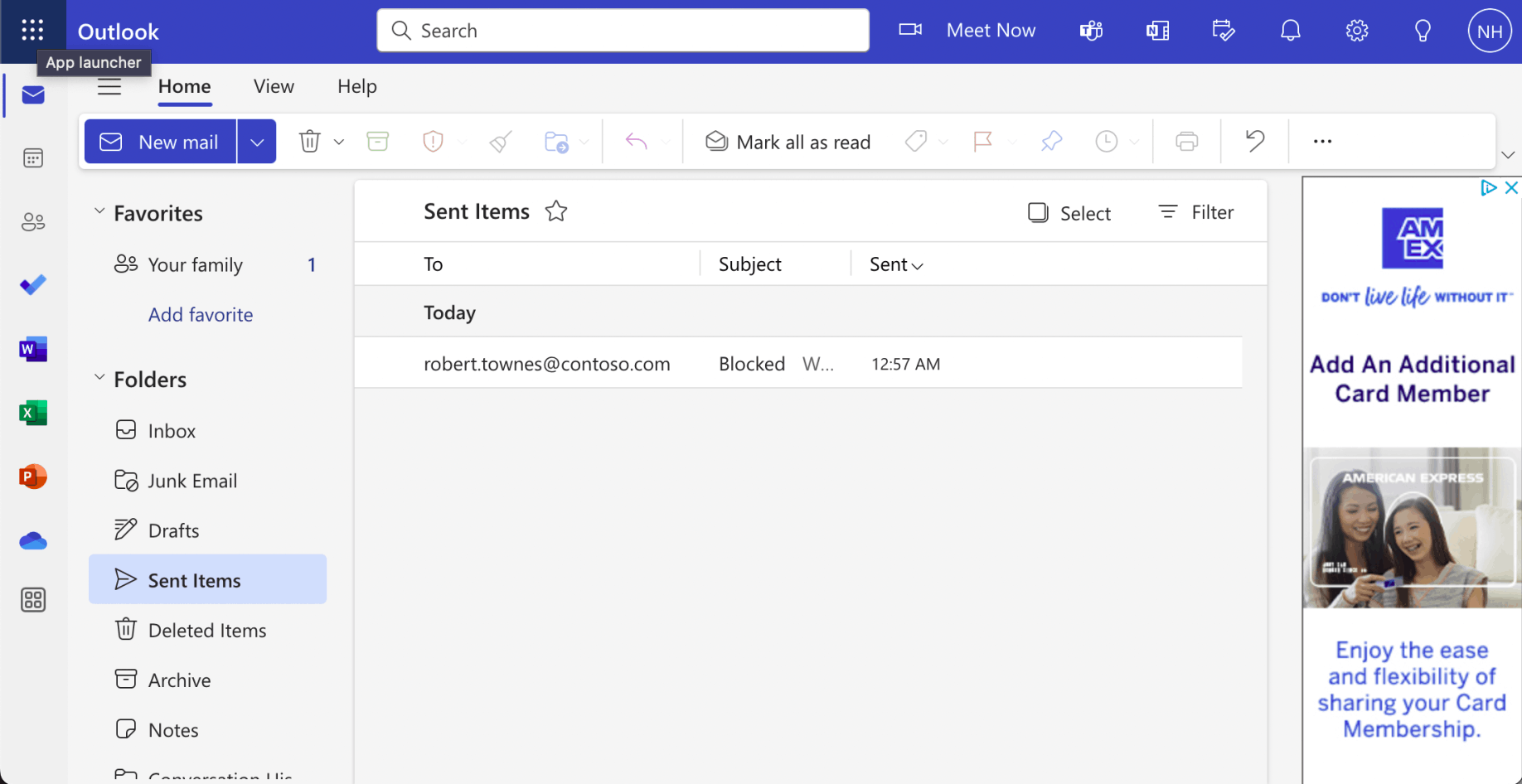1522x784 pixels.
Task: Click the Print icon in toolbar
Action: 1186,142
